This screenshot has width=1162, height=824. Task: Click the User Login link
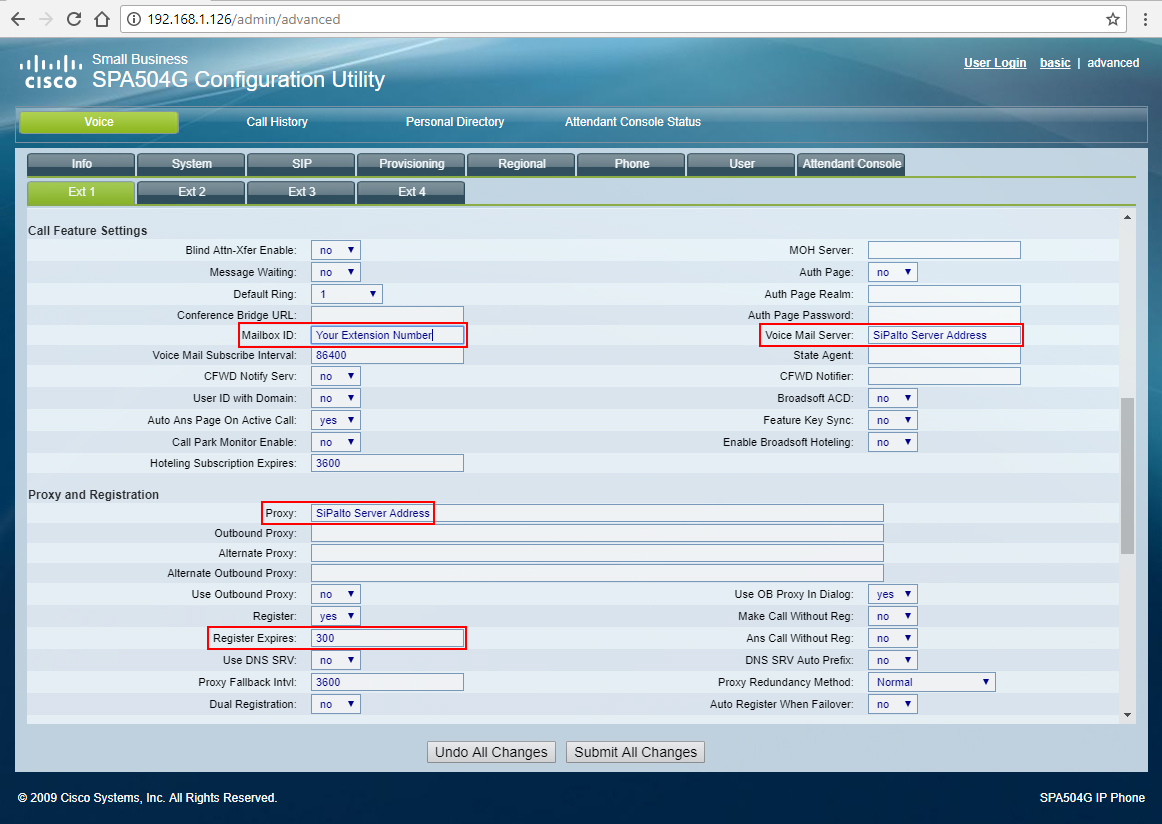995,63
